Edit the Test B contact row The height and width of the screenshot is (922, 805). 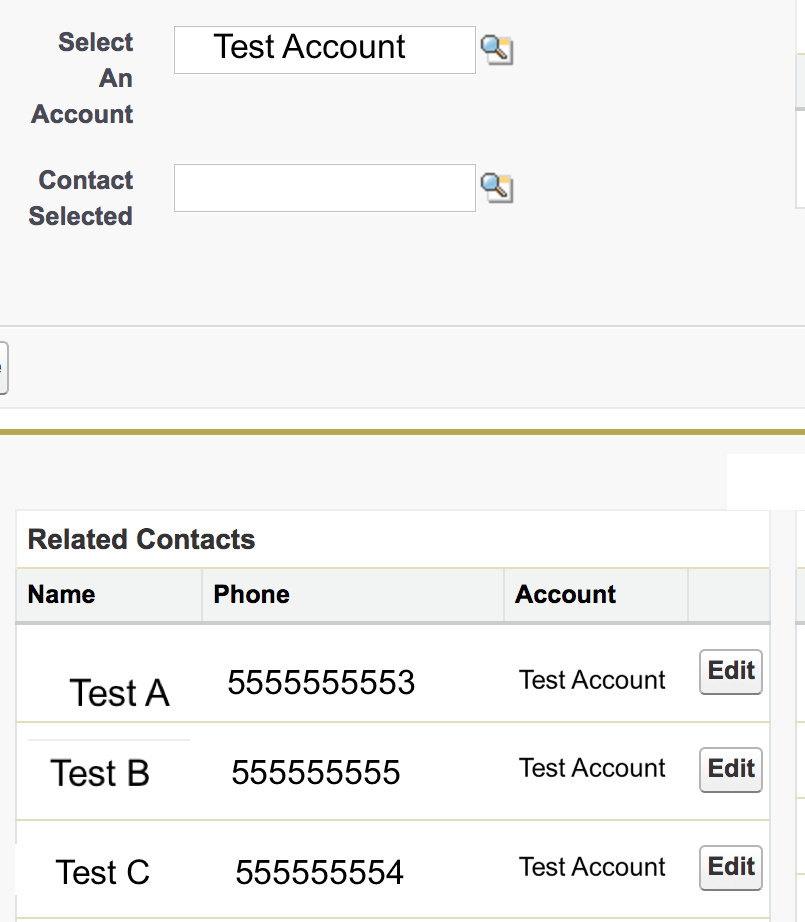730,769
